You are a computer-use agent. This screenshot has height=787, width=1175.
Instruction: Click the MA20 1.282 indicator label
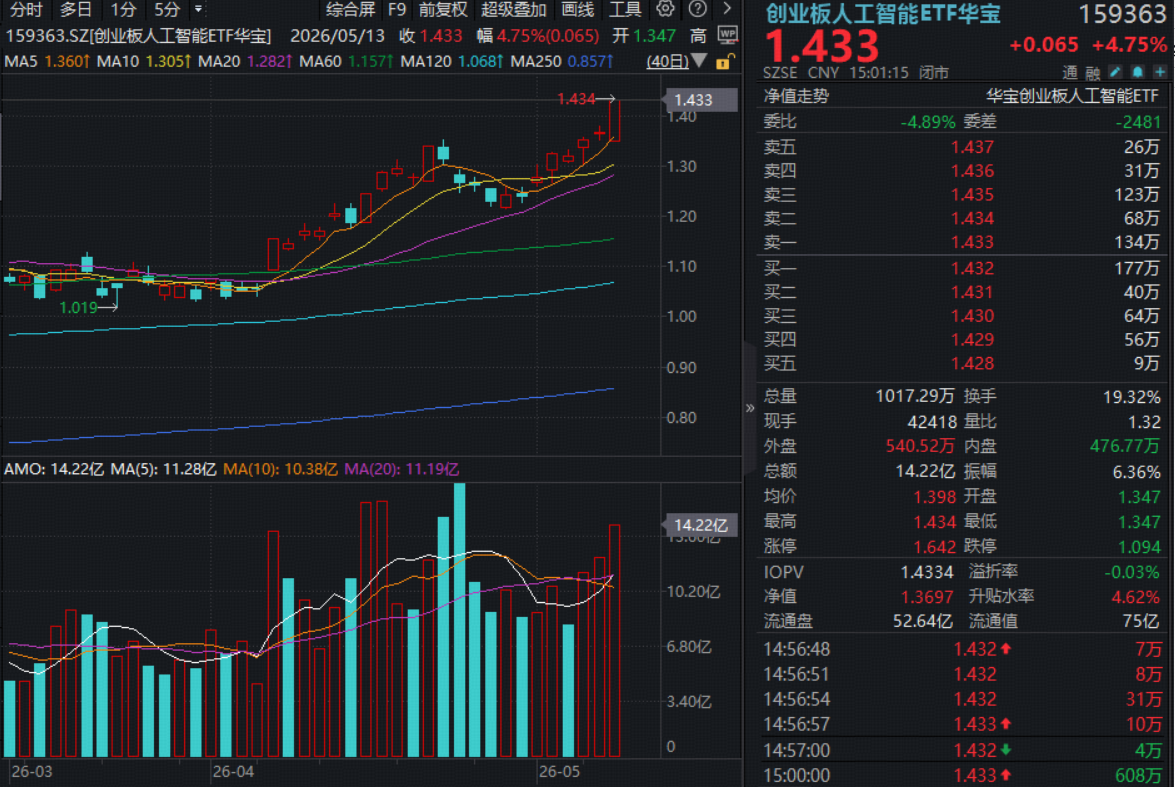[246, 61]
